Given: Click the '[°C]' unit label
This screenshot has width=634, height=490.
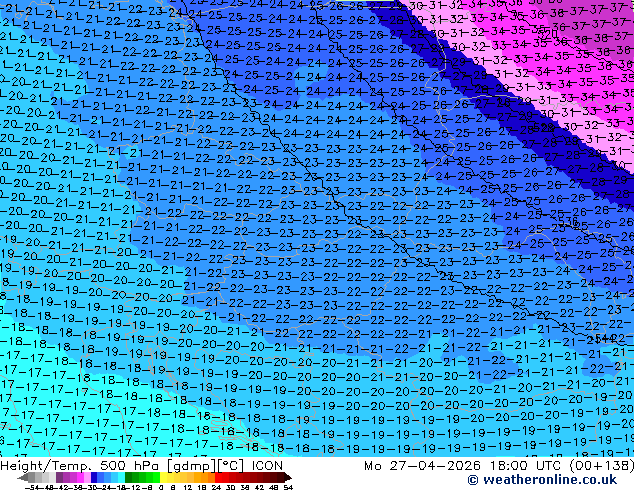Looking at the screenshot, I should coord(231,466).
